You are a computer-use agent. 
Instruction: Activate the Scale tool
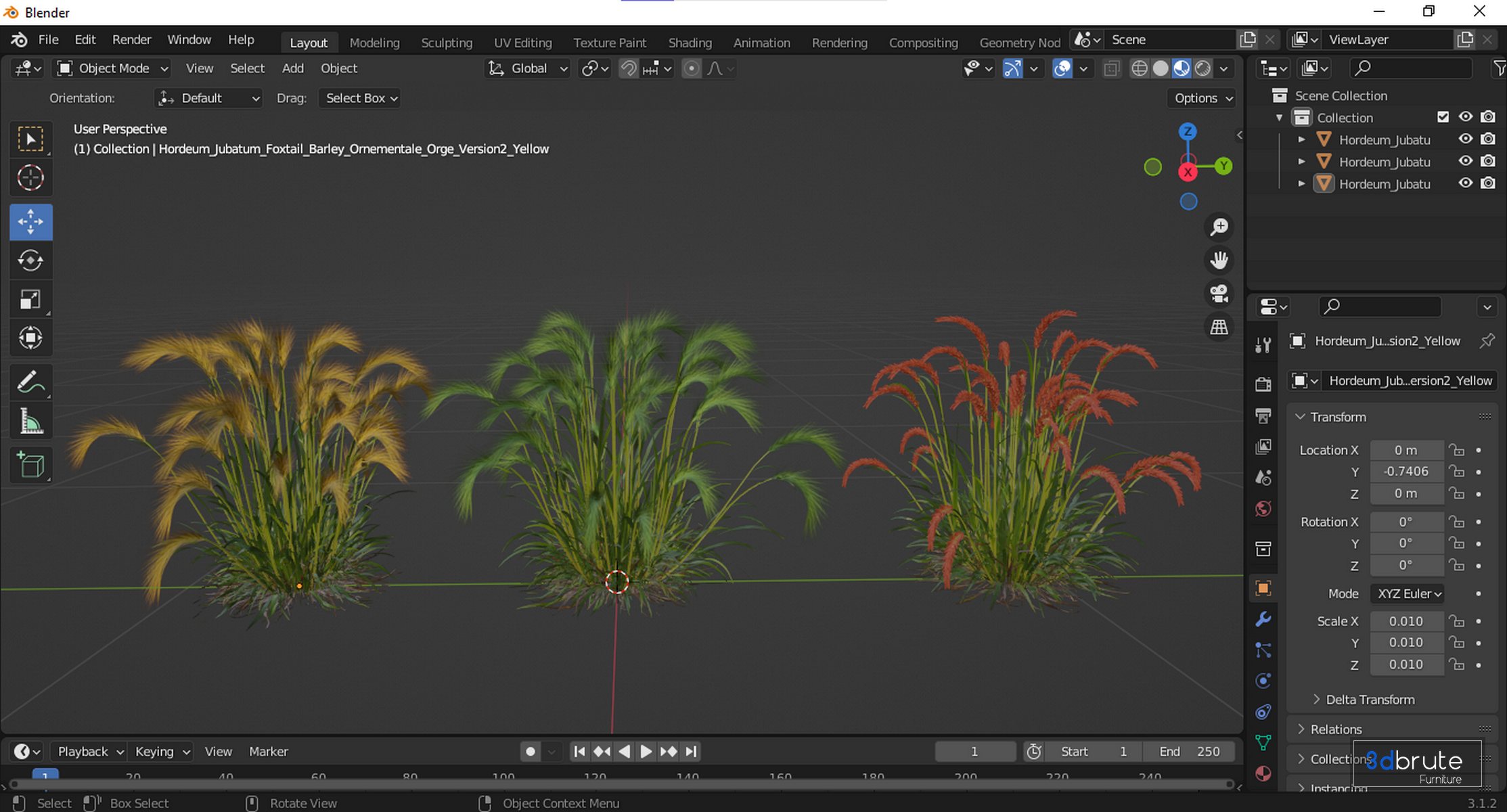click(x=30, y=300)
